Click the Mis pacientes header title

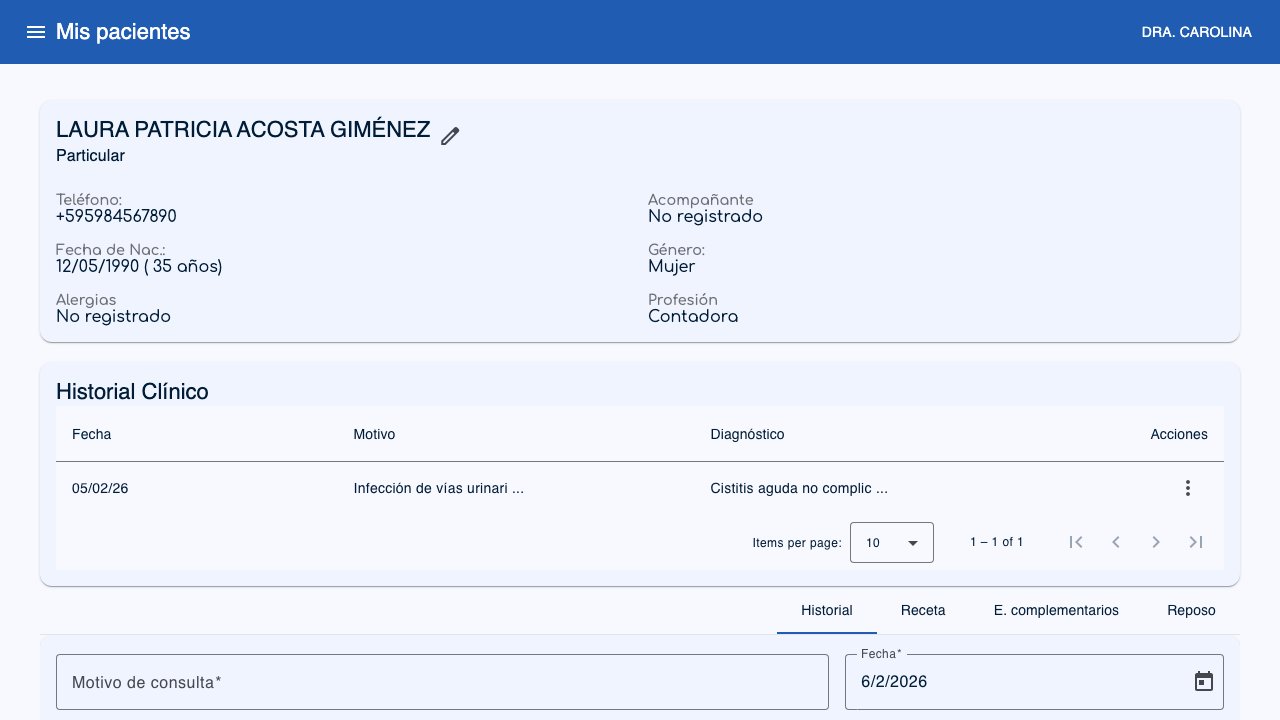point(123,32)
